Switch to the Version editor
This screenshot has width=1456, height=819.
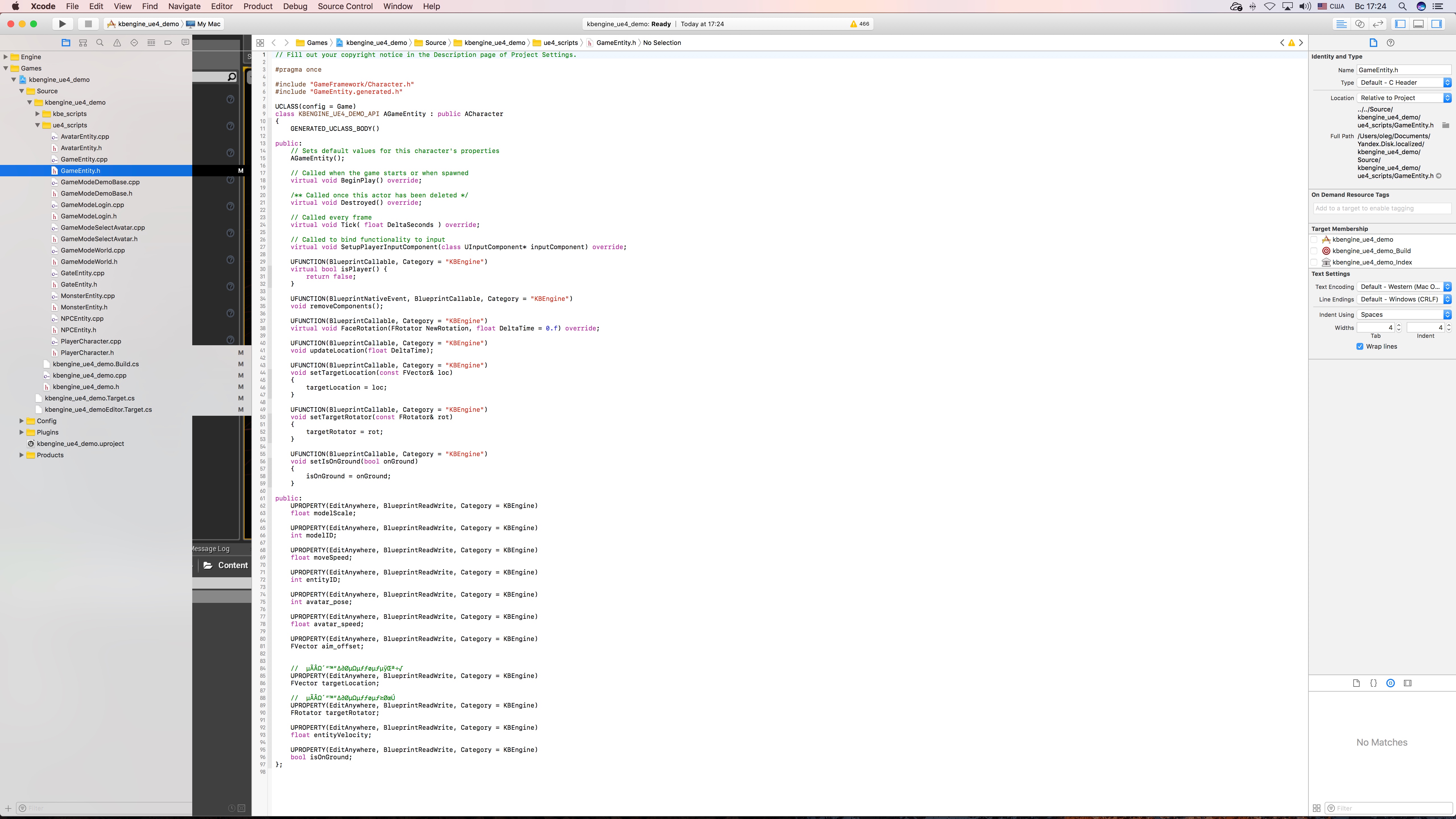tap(1378, 24)
